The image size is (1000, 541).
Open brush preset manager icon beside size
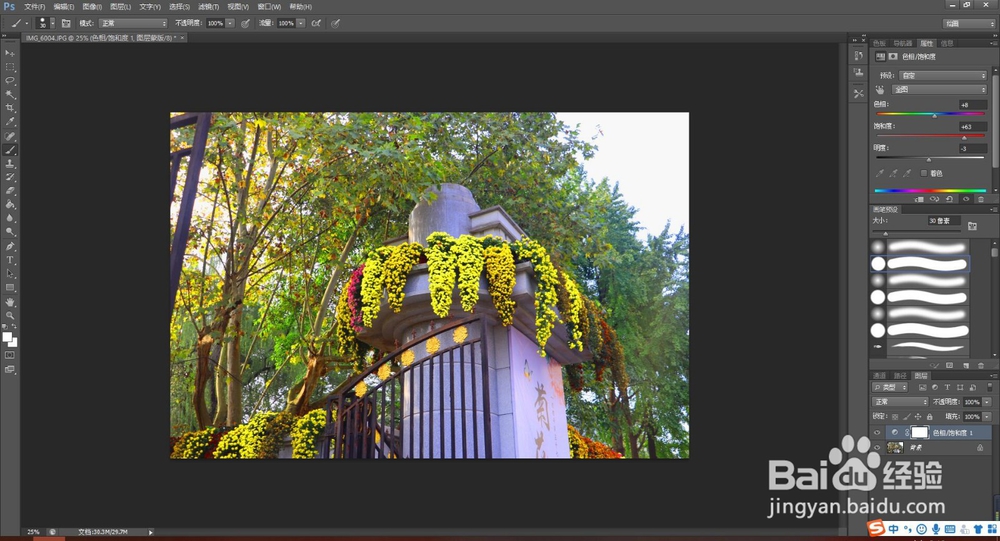click(x=972, y=226)
